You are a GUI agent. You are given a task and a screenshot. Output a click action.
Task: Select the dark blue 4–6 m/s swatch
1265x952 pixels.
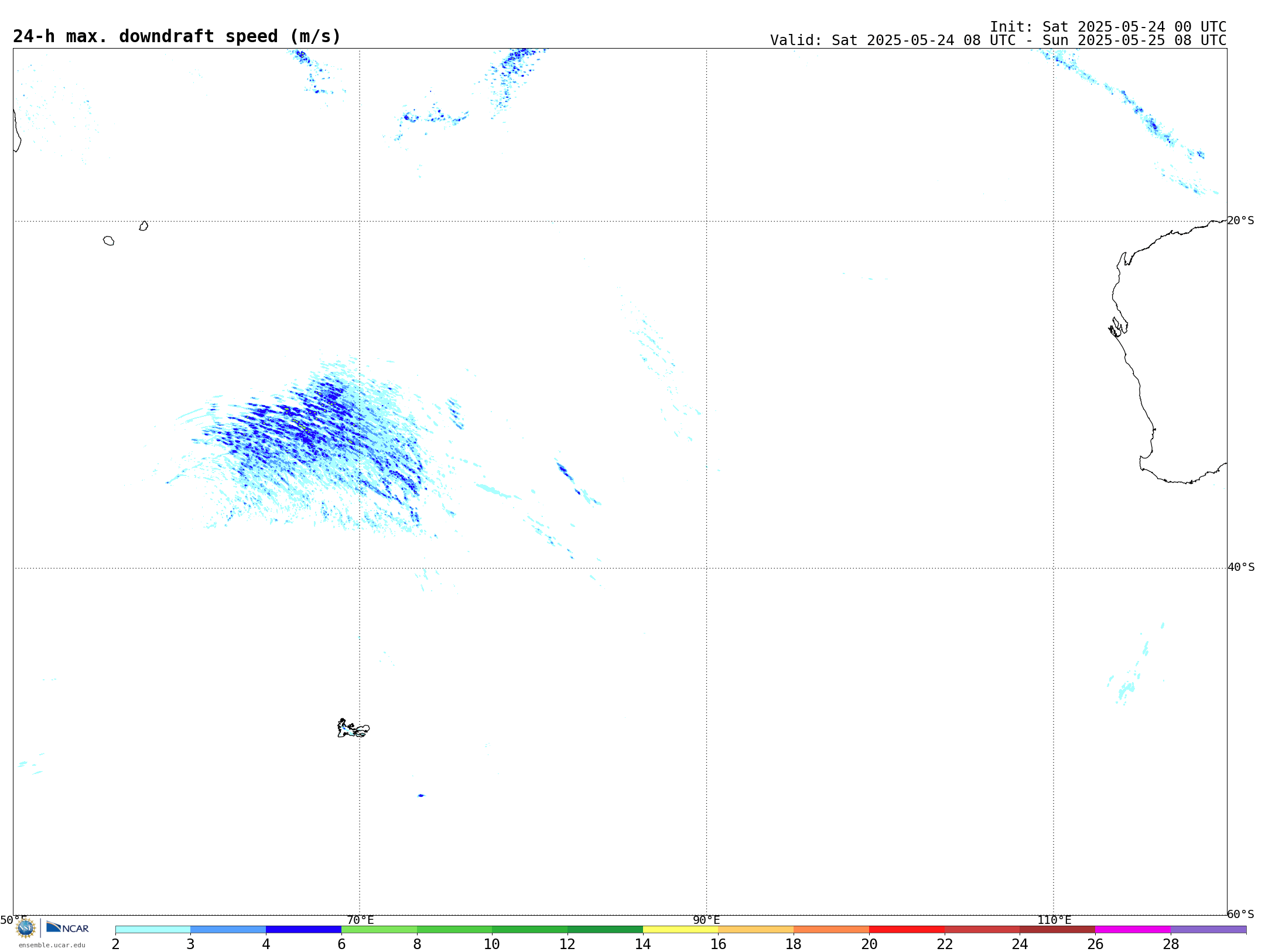(x=304, y=930)
